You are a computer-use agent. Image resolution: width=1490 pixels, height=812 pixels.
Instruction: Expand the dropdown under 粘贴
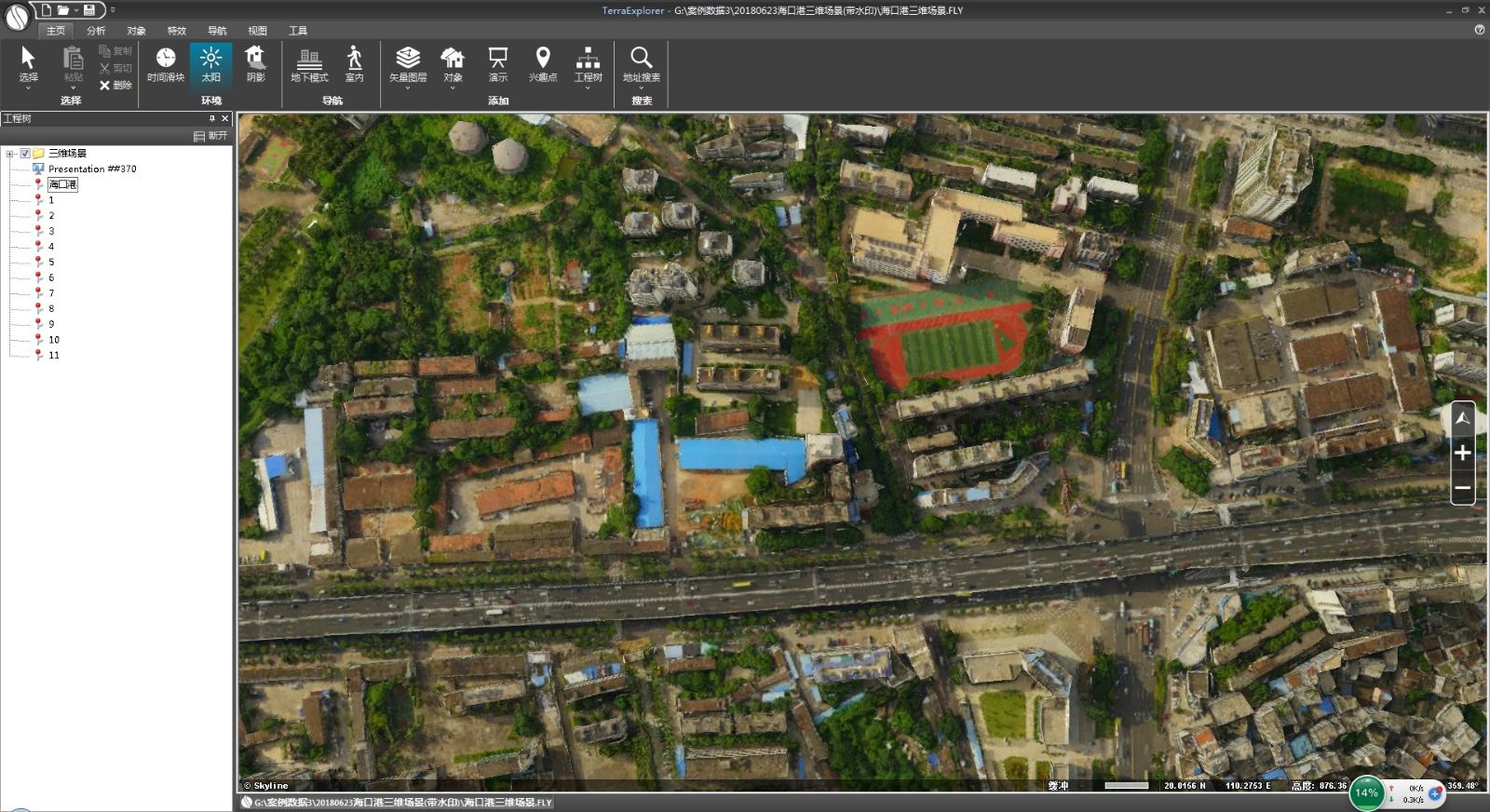point(73,88)
